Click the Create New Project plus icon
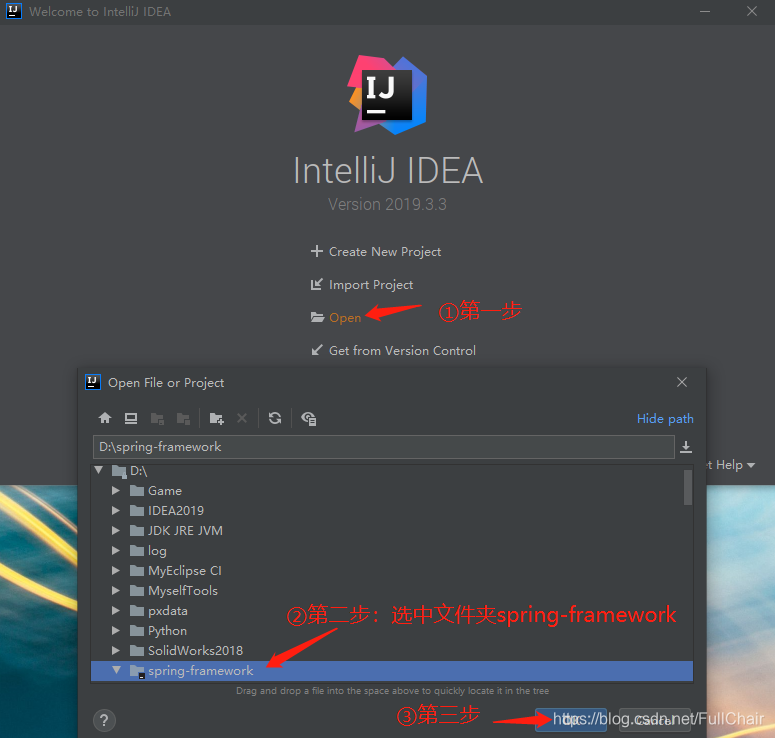The height and width of the screenshot is (738, 775). tap(316, 251)
